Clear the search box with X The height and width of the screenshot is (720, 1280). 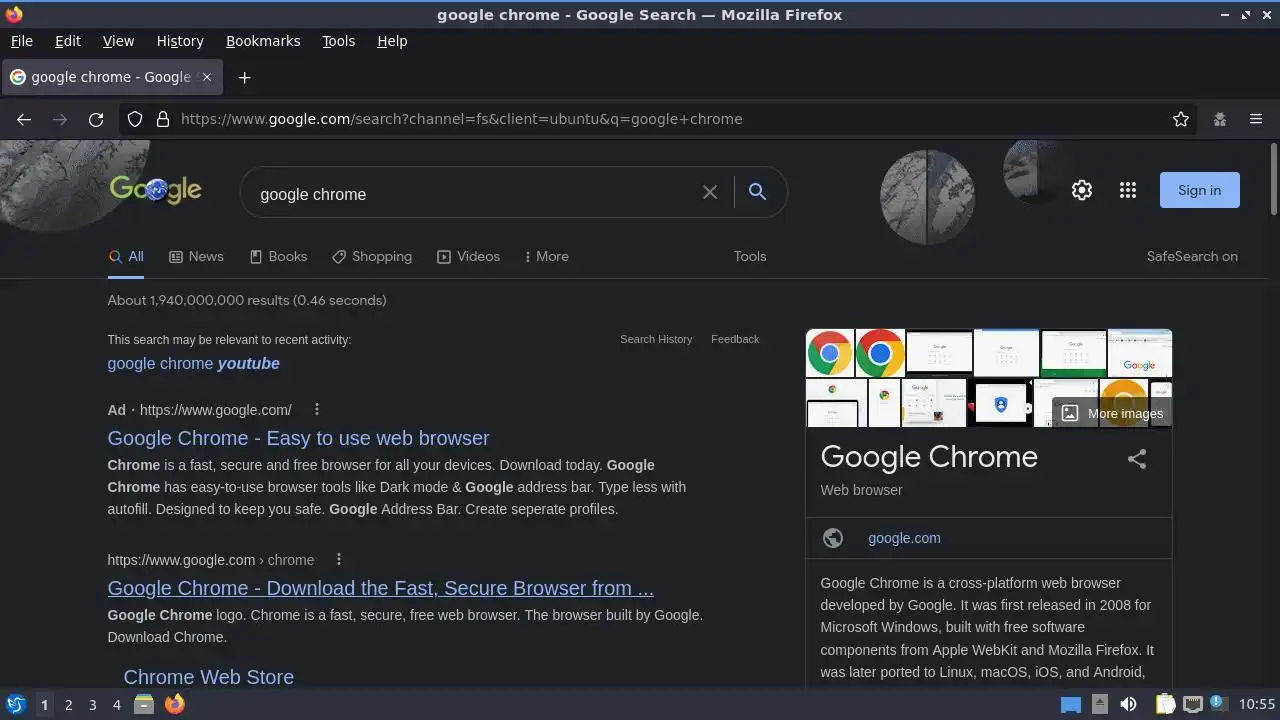(710, 192)
